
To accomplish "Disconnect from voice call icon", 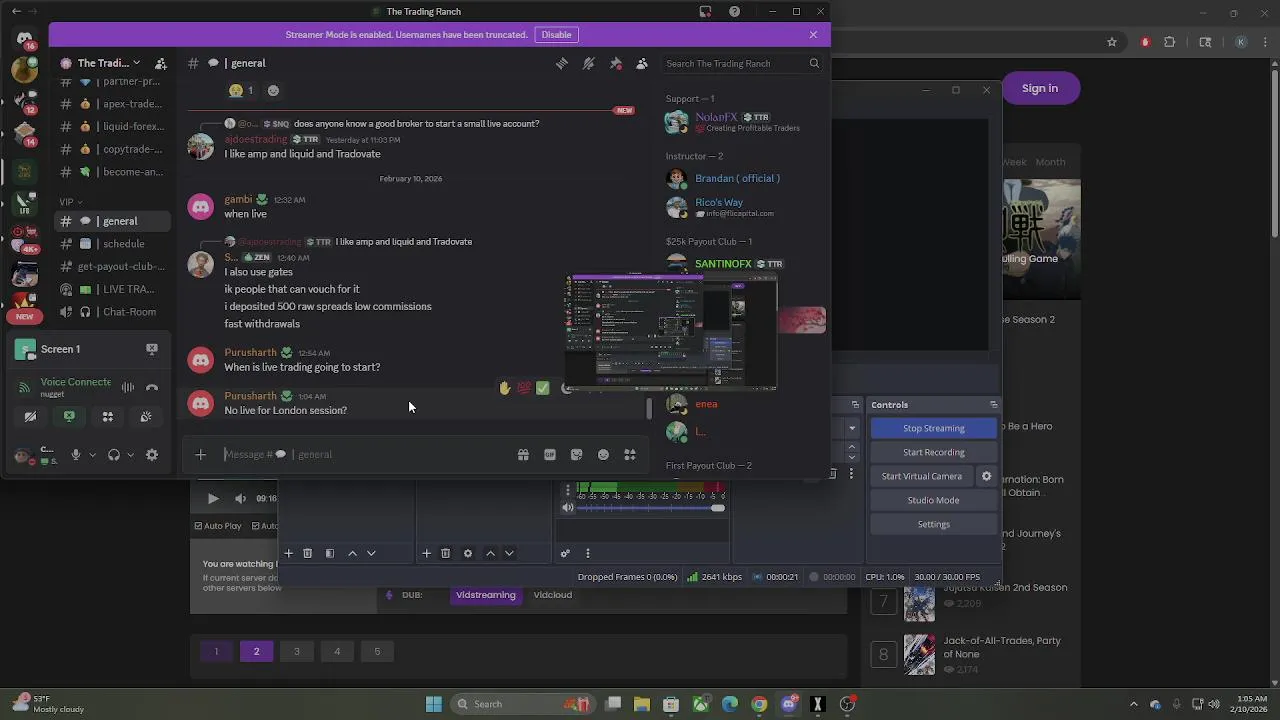I will coord(152,387).
